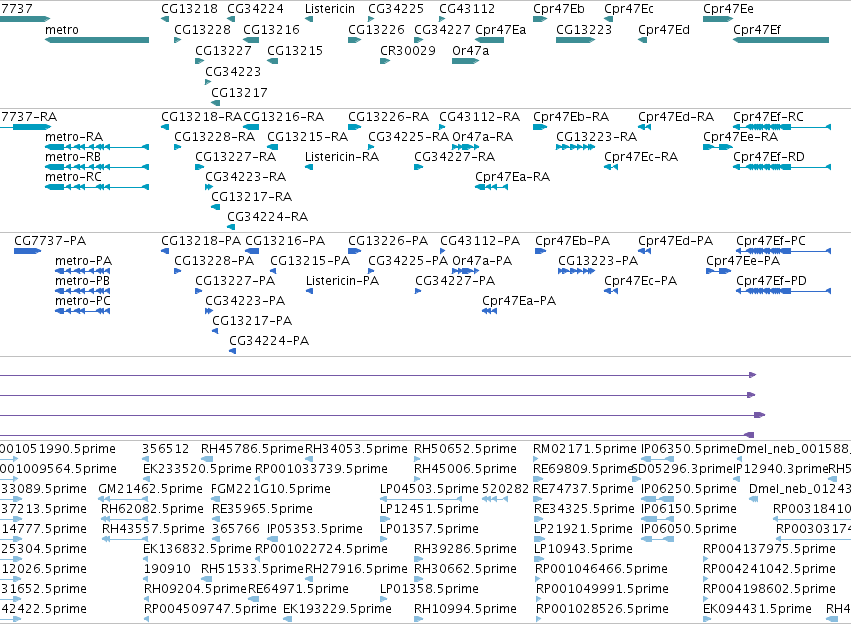
Task: Click the Or47a-PA protein
Action: click(x=465, y=271)
